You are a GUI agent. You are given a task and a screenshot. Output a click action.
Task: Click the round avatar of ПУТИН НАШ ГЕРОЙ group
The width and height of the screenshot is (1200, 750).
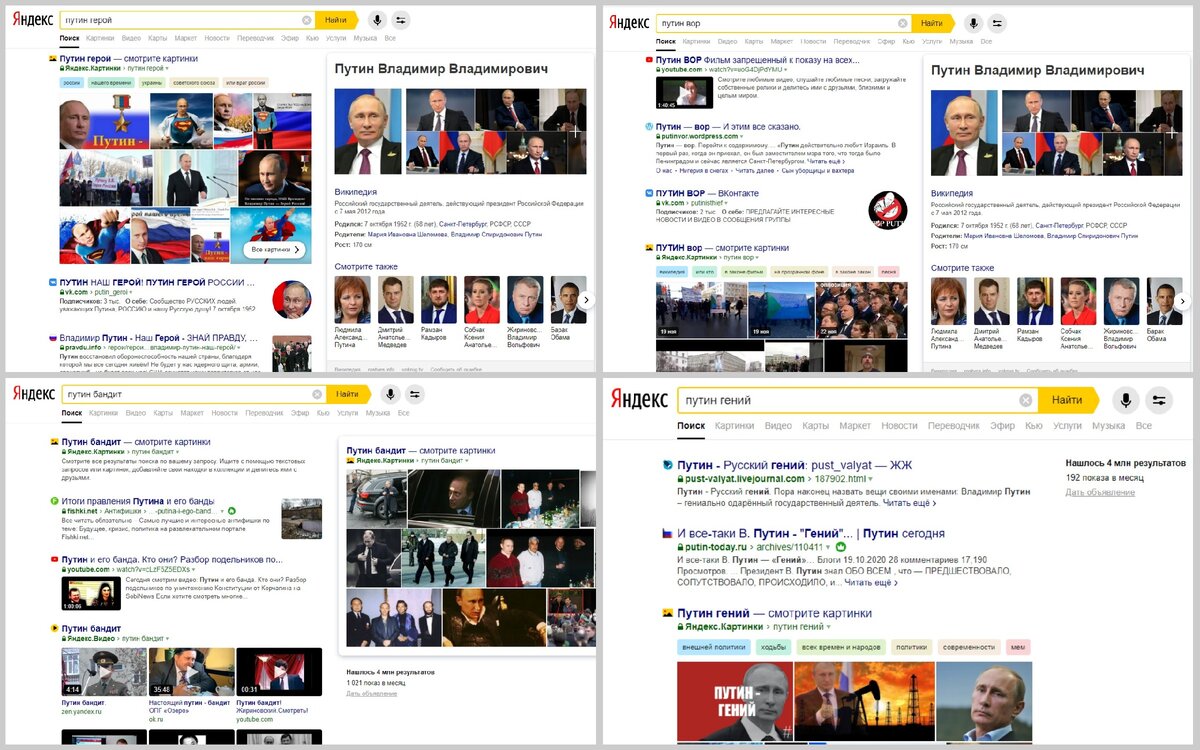291,298
